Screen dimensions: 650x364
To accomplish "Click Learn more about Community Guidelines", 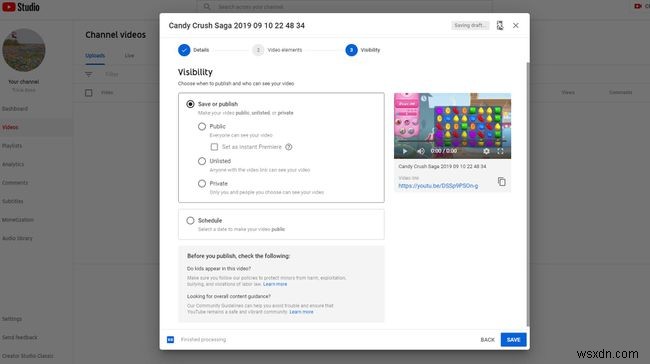I will pos(301,312).
